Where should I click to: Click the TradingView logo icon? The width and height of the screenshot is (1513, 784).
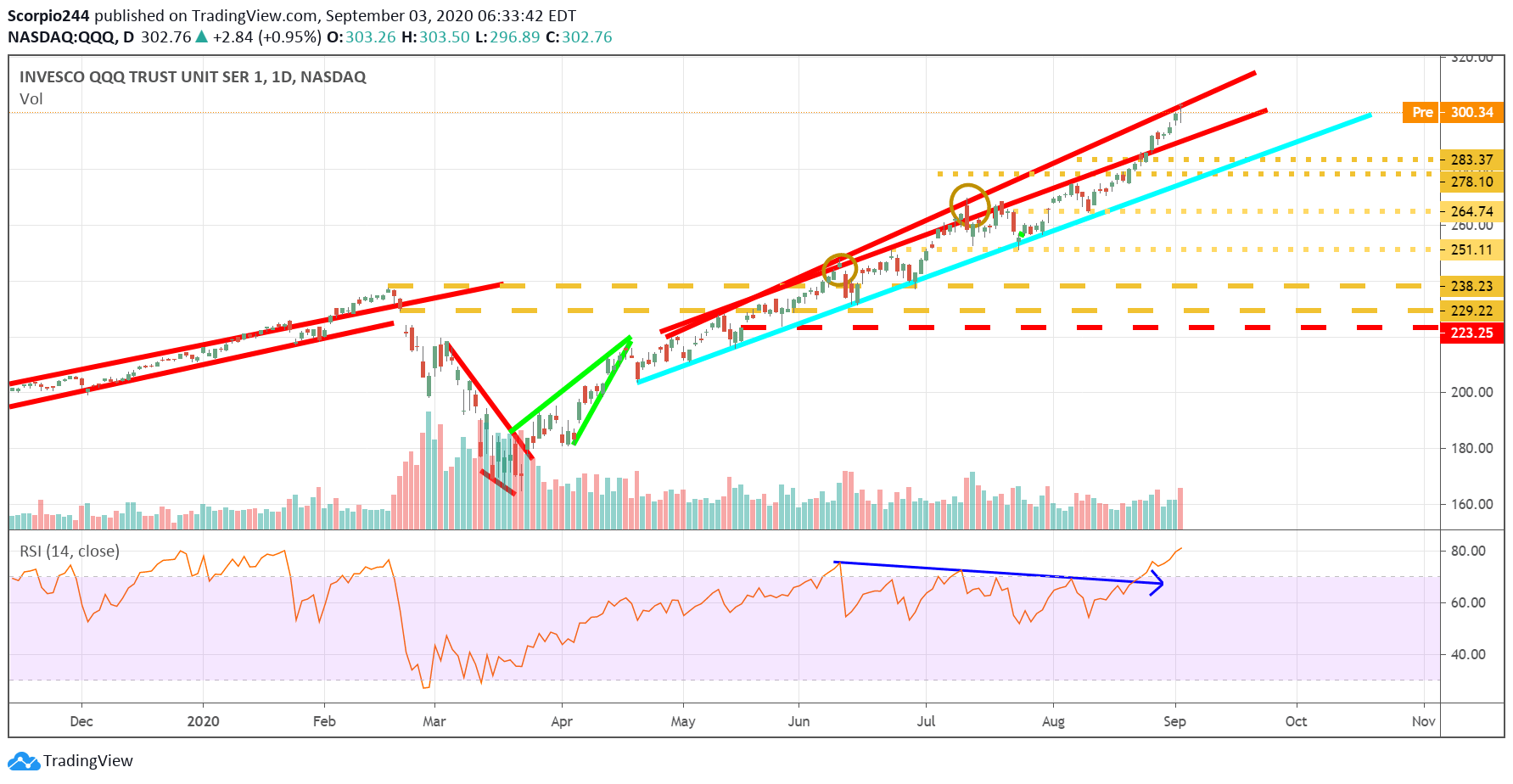coord(24,761)
